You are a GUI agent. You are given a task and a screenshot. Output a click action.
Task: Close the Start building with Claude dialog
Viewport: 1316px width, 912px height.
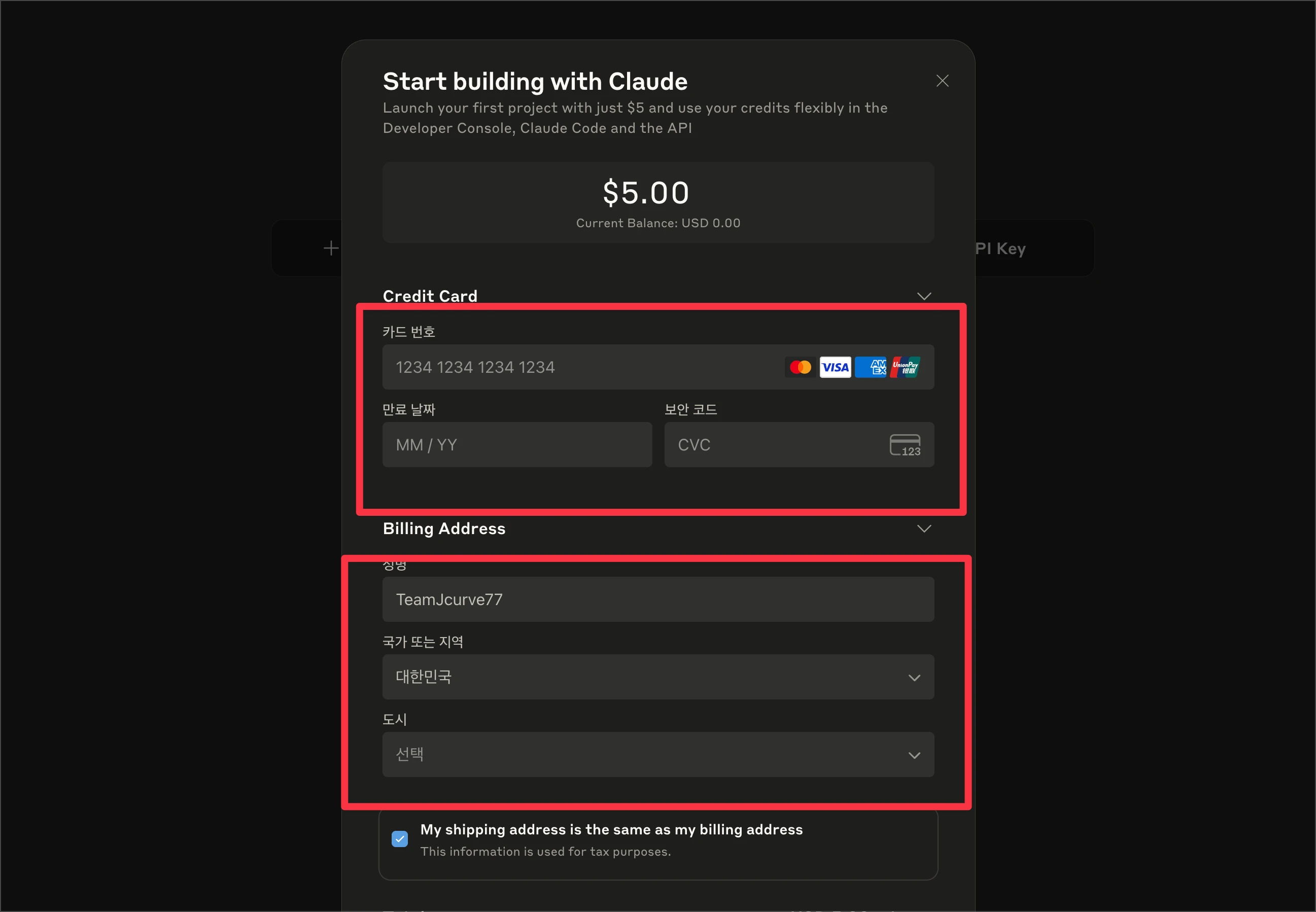click(x=942, y=81)
